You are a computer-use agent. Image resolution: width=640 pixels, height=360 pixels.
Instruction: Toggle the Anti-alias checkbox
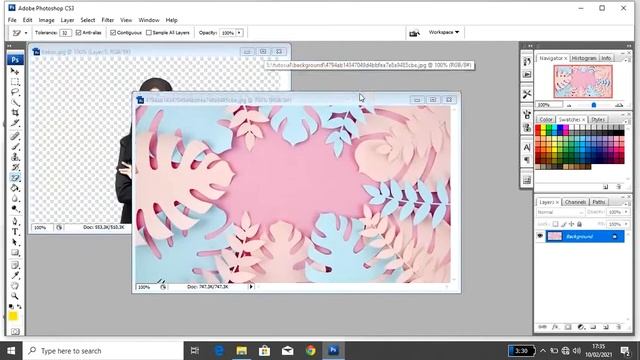[x=78, y=33]
